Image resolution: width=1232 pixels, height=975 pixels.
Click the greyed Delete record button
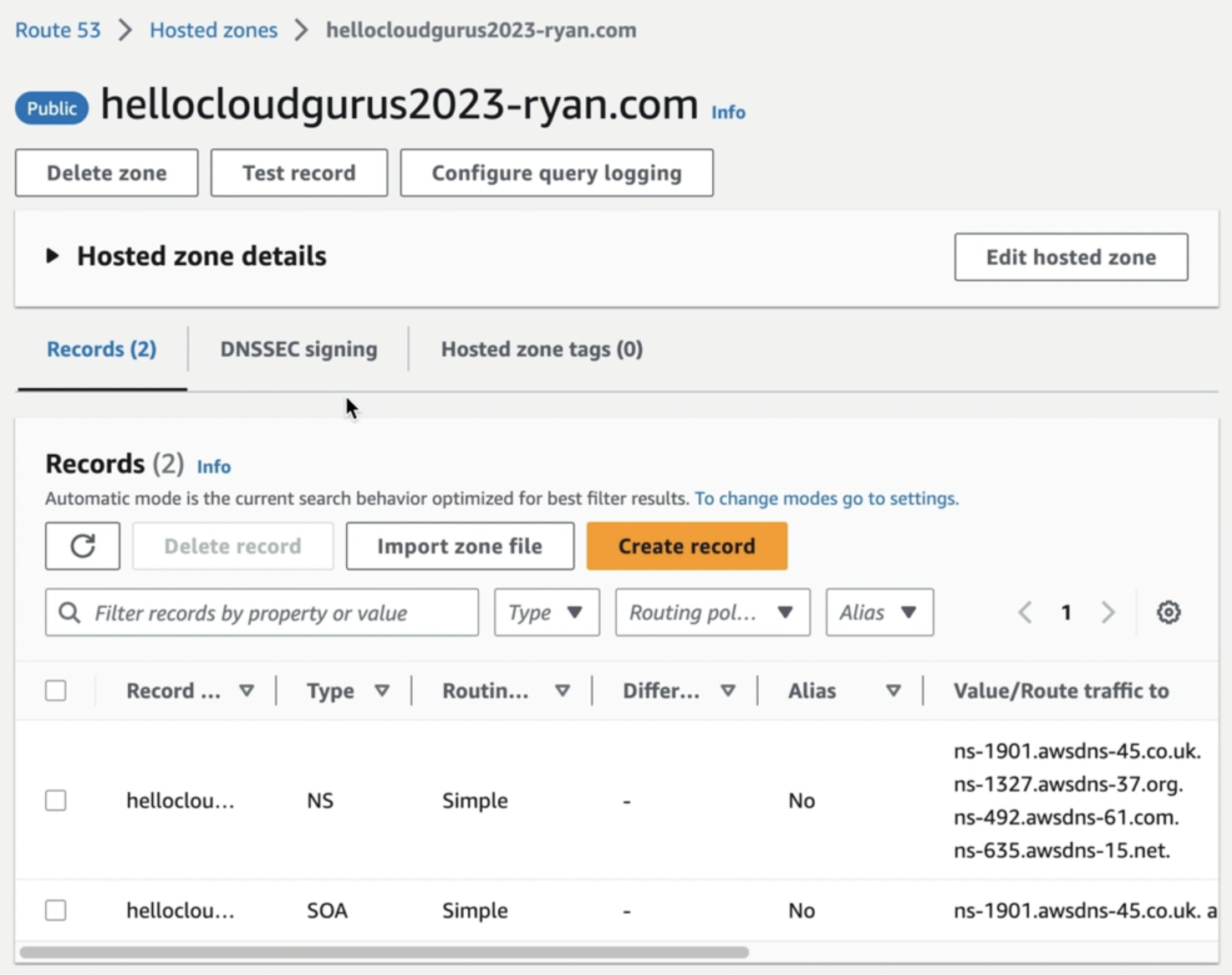232,546
